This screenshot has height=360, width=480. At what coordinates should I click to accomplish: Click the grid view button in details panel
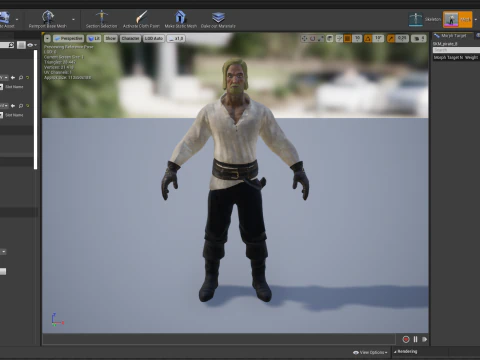[x=21, y=45]
